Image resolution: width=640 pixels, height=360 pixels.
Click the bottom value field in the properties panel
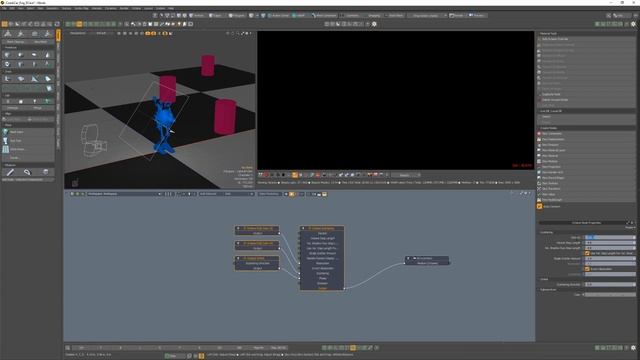(610, 294)
